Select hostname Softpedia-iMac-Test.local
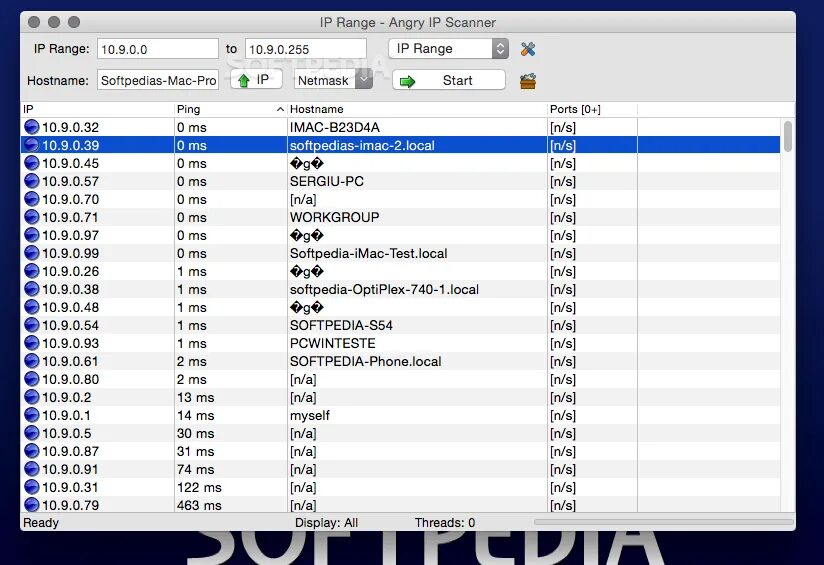This screenshot has height=565, width=824. pos(368,253)
